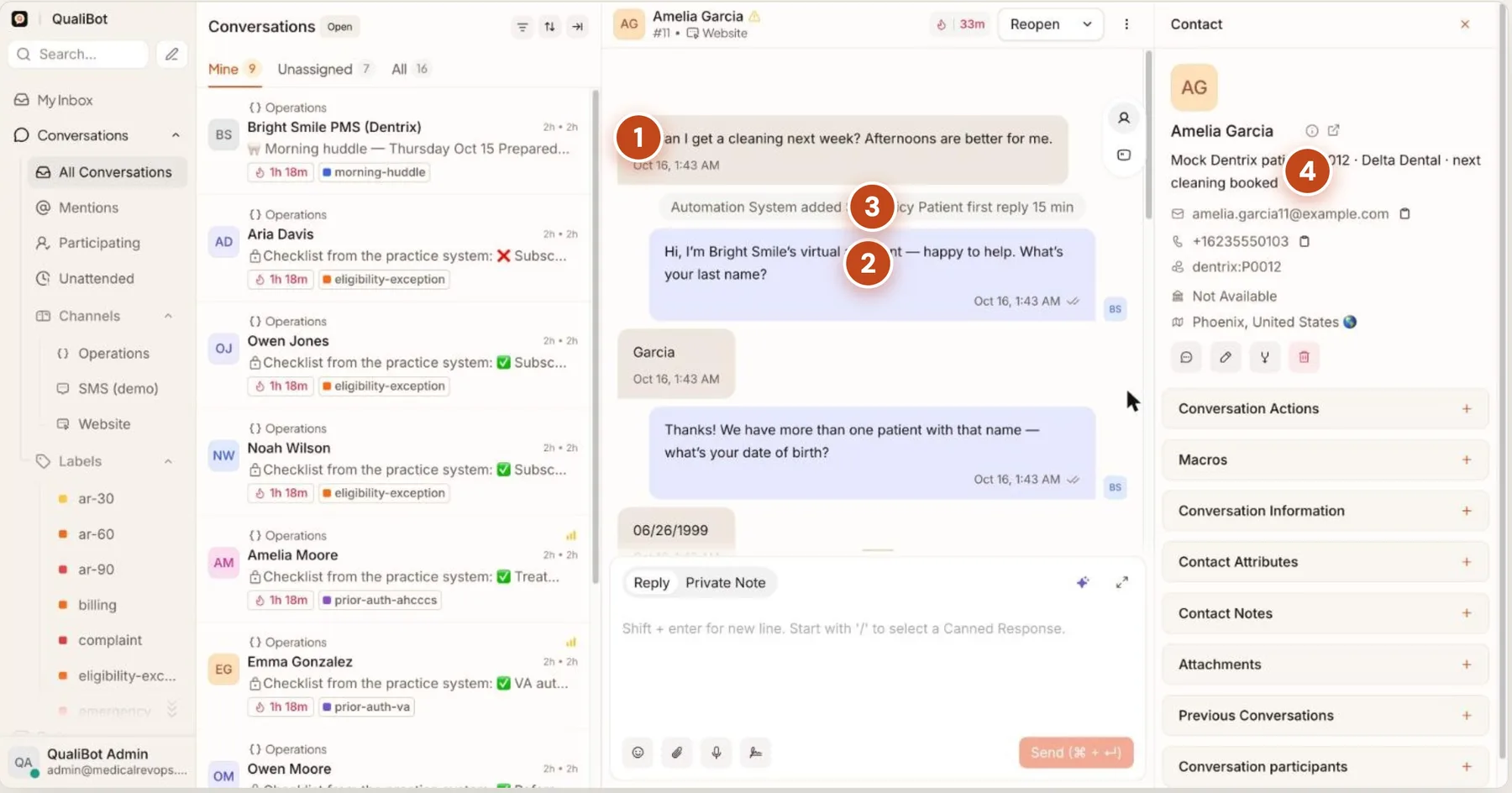Viewport: 1512px width, 793px height.
Task: Click the merge contact icon
Action: (x=1264, y=357)
